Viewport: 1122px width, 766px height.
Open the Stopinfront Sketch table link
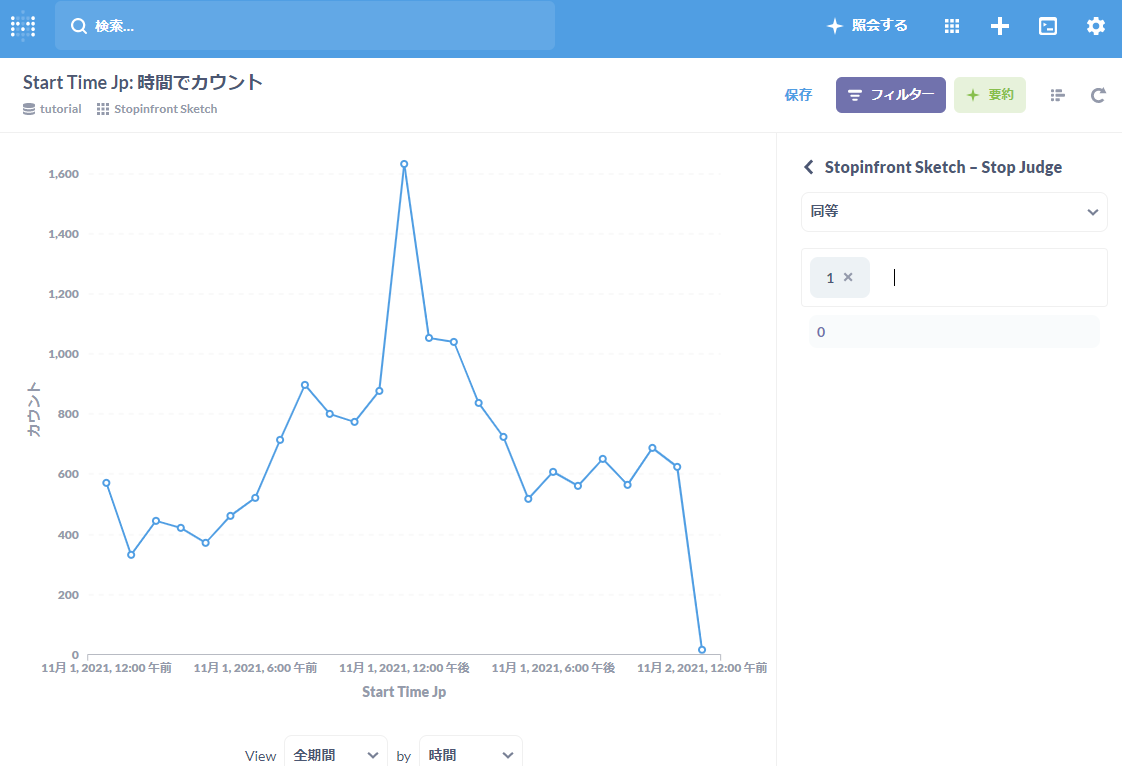click(x=164, y=109)
